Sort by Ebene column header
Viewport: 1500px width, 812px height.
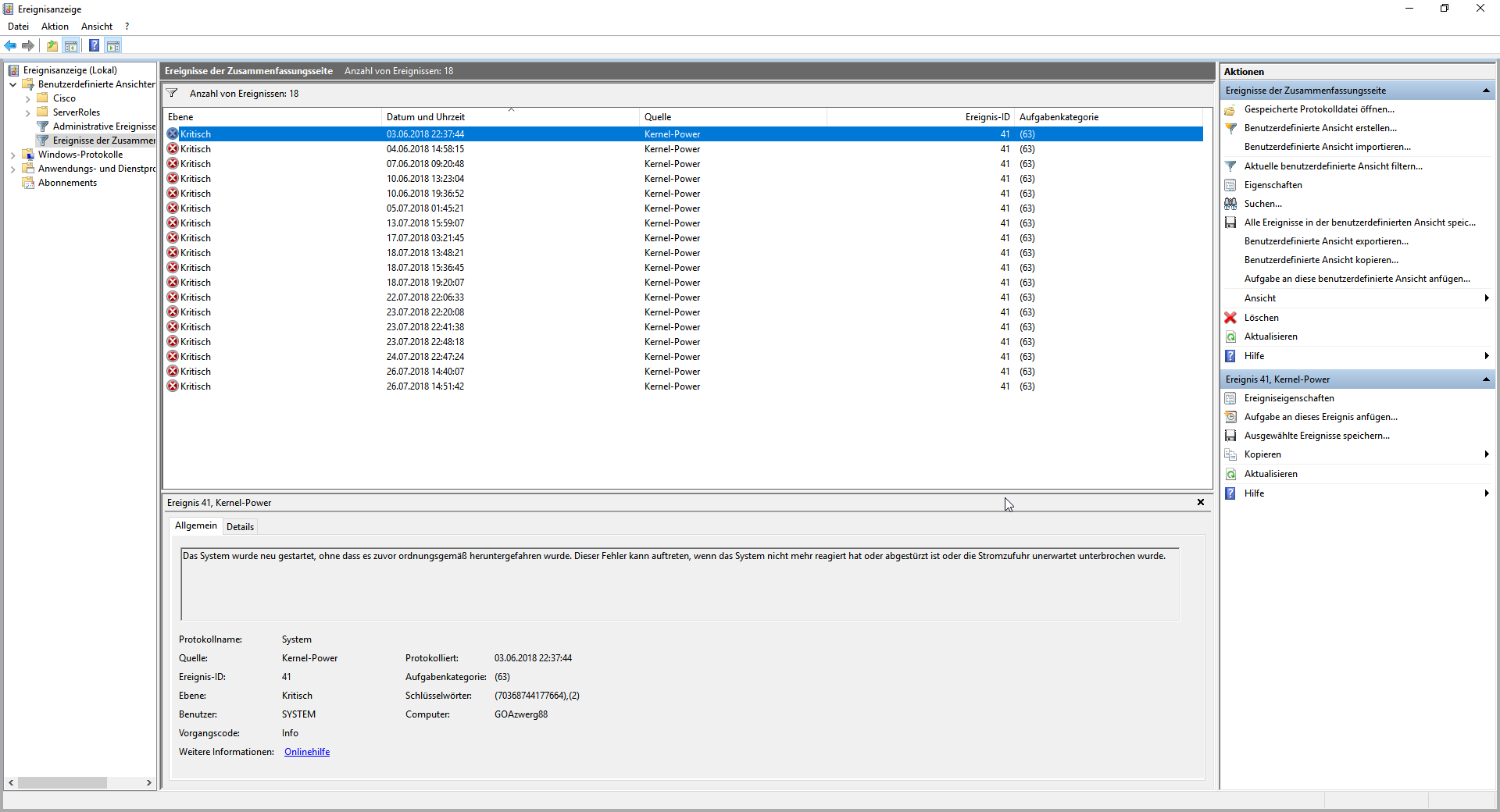pos(272,117)
